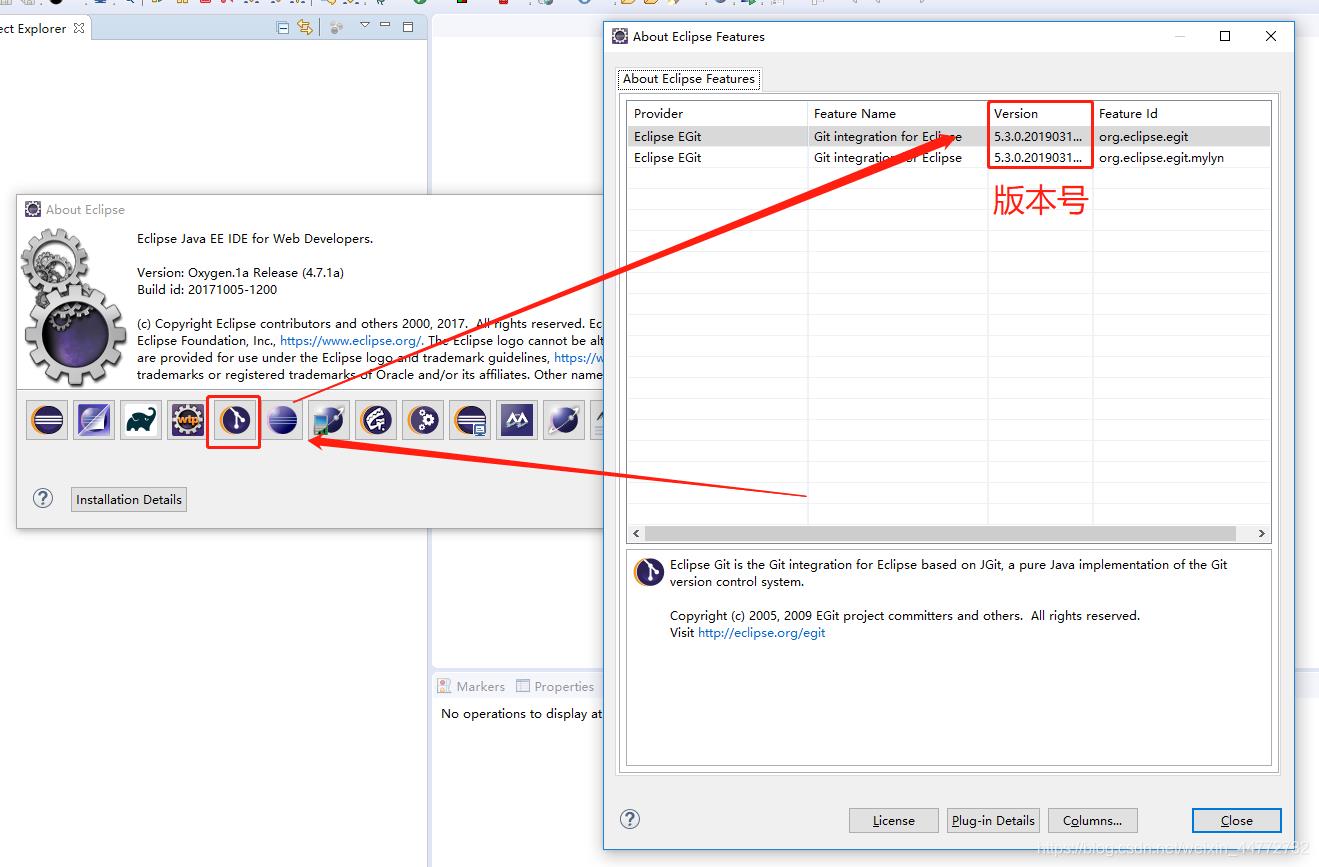Viewport: 1319px width, 867px height.
Task: Select the org.eclipse.egit feature row
Action: [949, 137]
